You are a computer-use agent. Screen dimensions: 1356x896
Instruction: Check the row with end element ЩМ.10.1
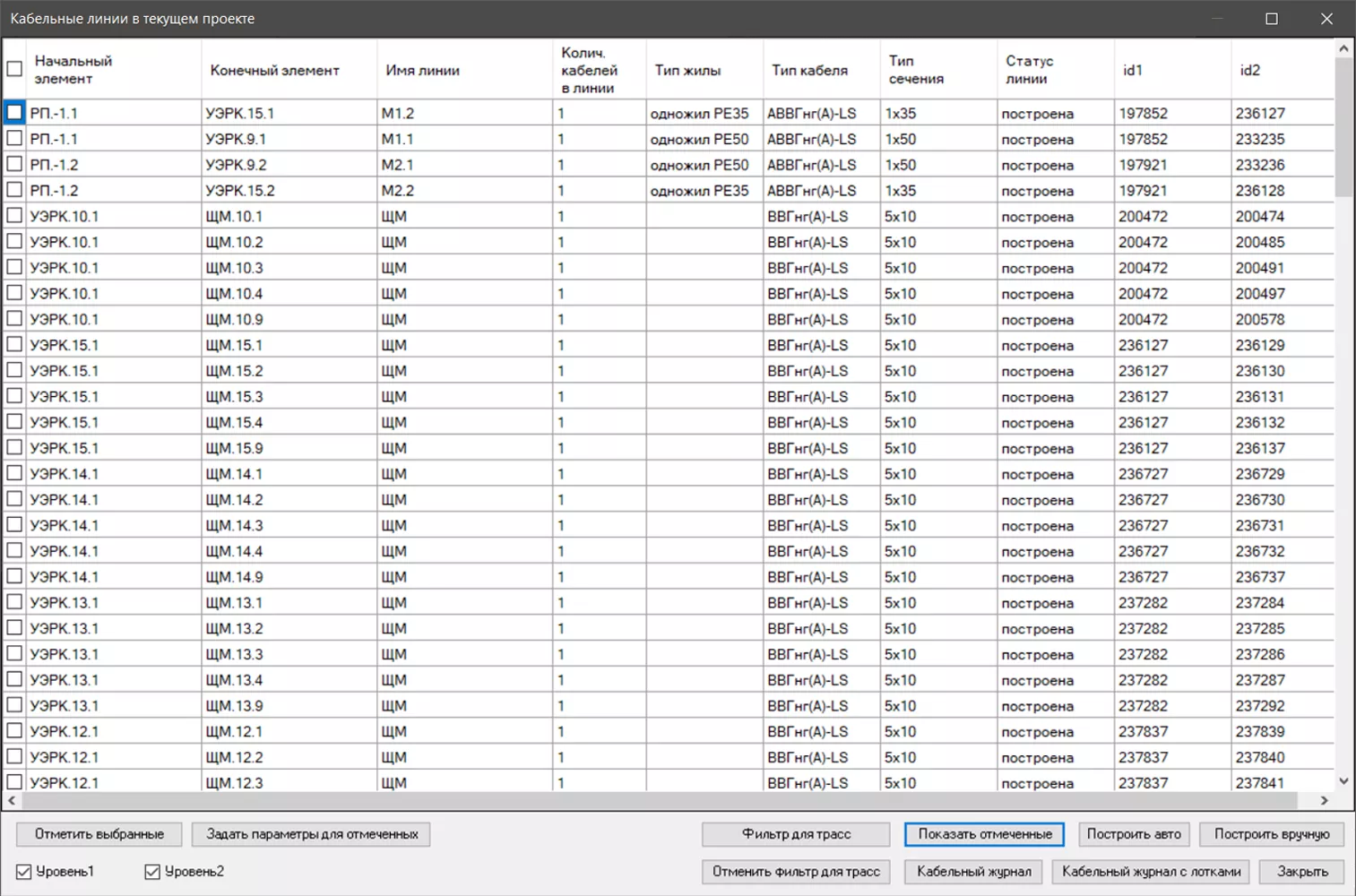(x=14, y=216)
